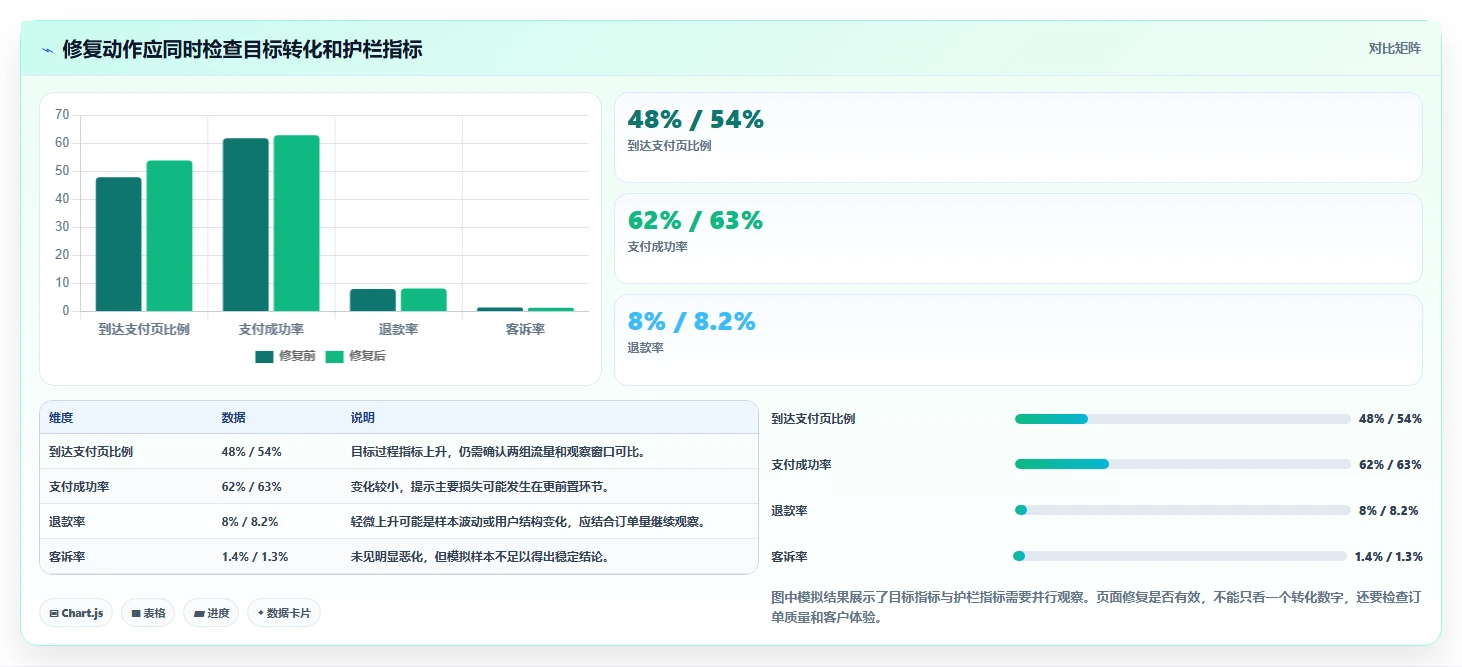Click the 支付成功率 table row label
Viewport: 1462px width, 667px height.
(x=79, y=487)
